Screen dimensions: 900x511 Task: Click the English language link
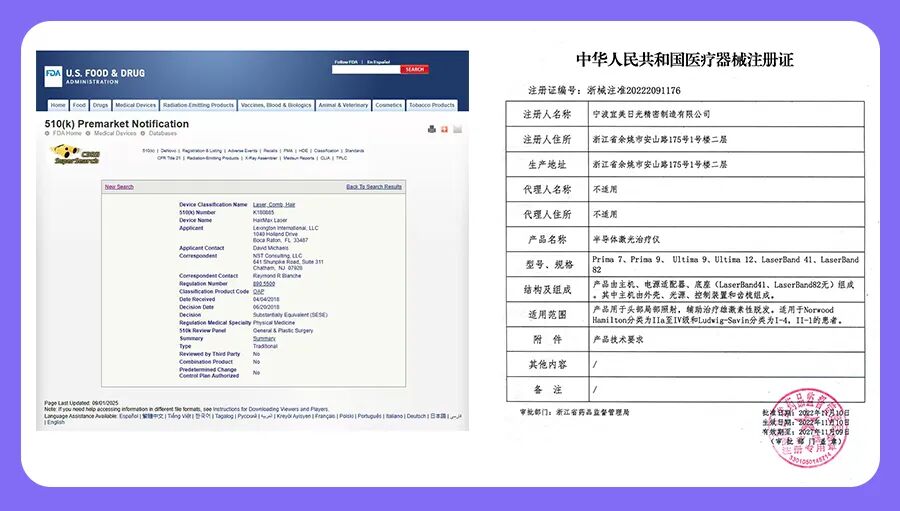point(56,423)
